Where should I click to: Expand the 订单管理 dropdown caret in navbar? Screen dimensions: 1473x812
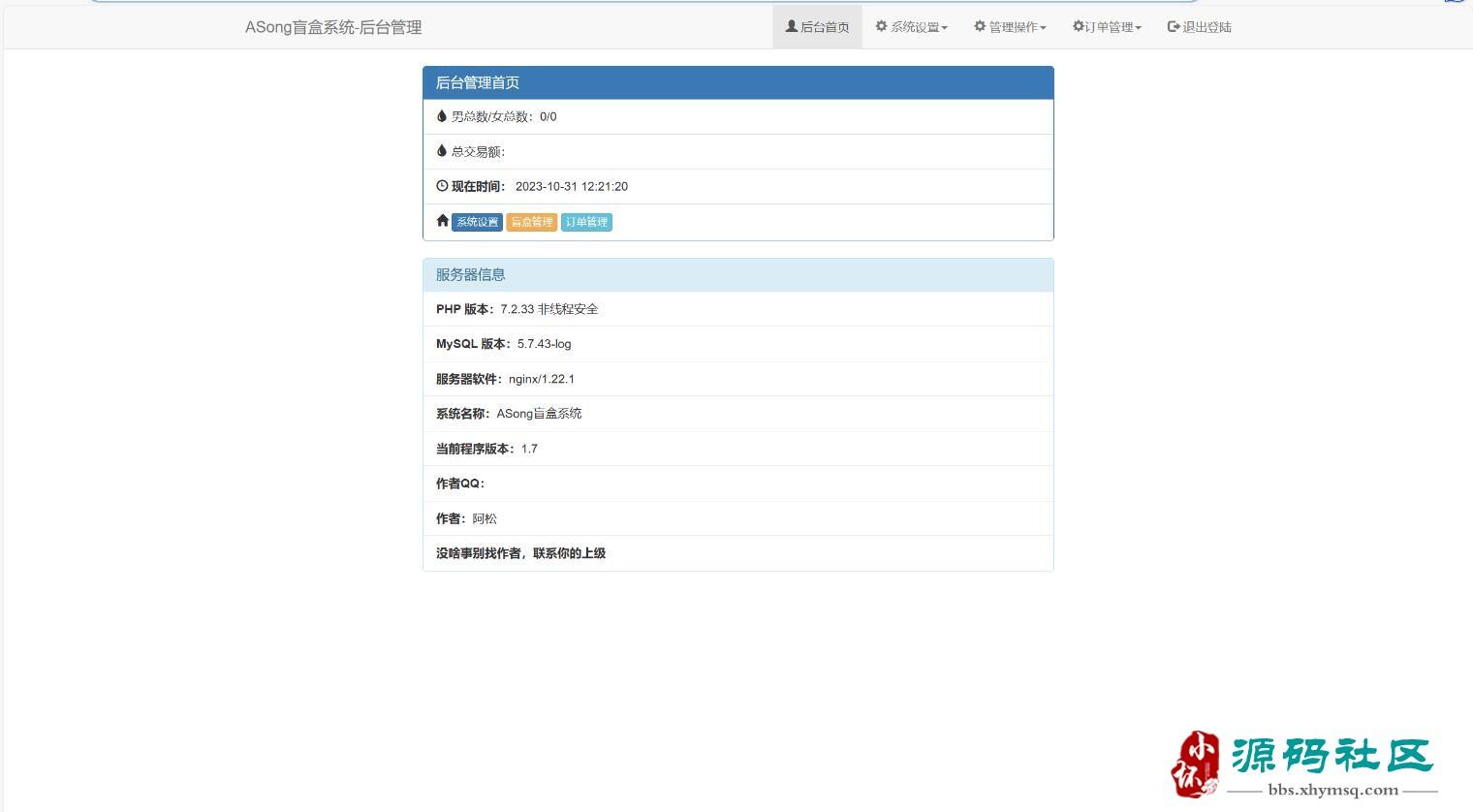1139,28
